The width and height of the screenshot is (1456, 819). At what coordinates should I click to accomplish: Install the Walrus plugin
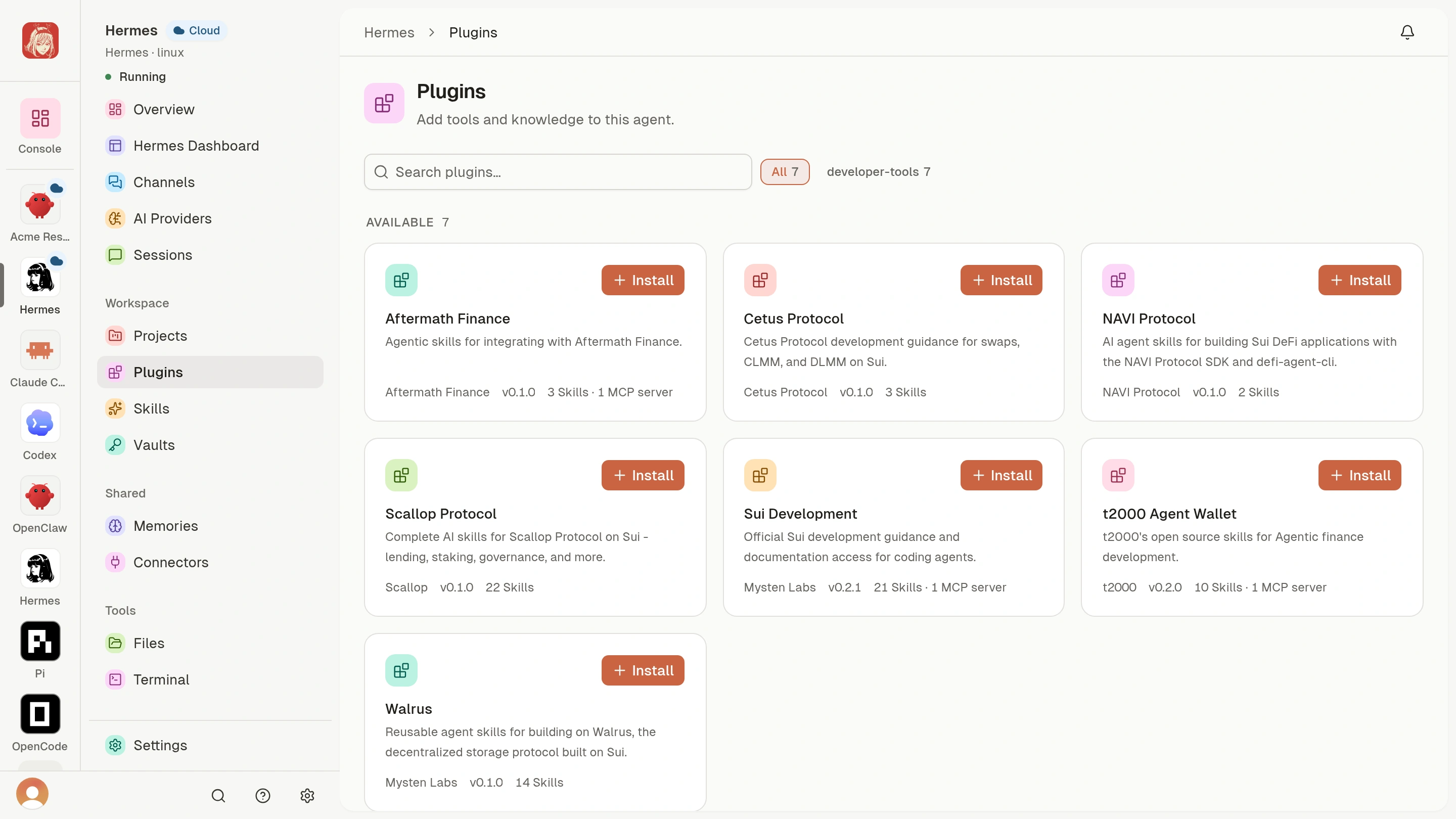click(x=643, y=670)
